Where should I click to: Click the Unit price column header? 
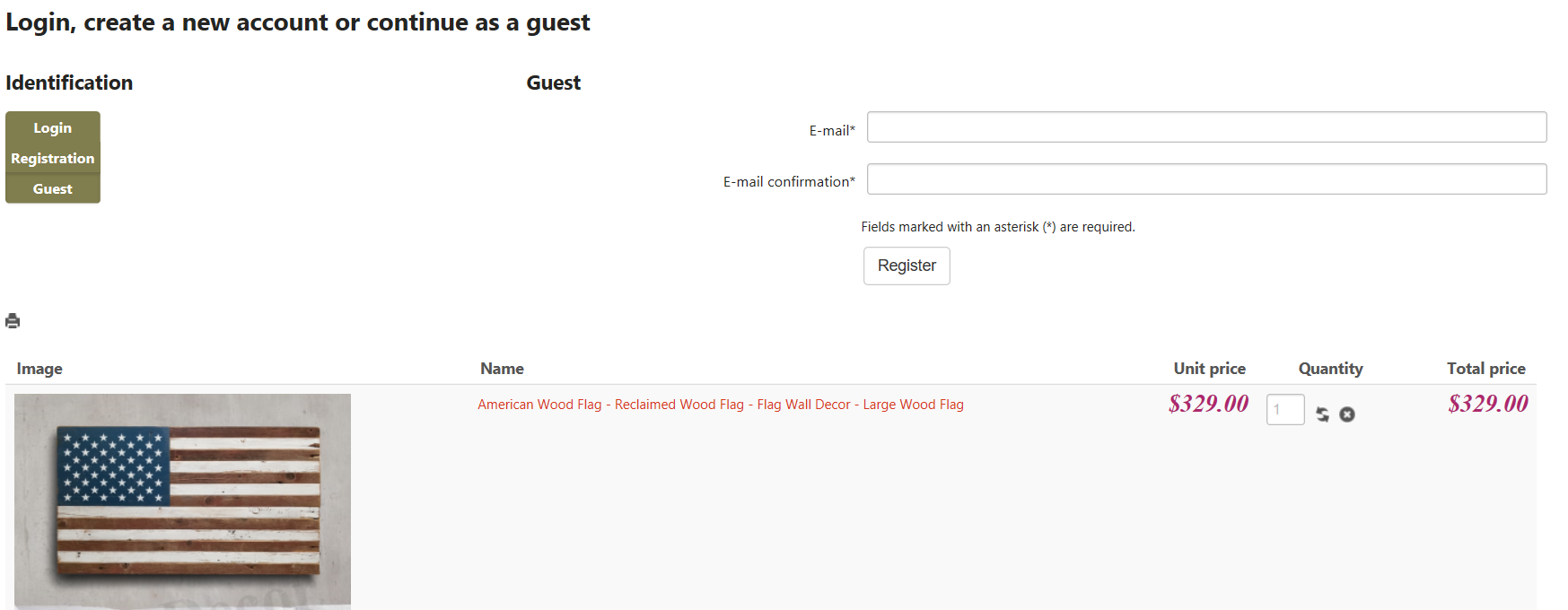[x=1209, y=369]
